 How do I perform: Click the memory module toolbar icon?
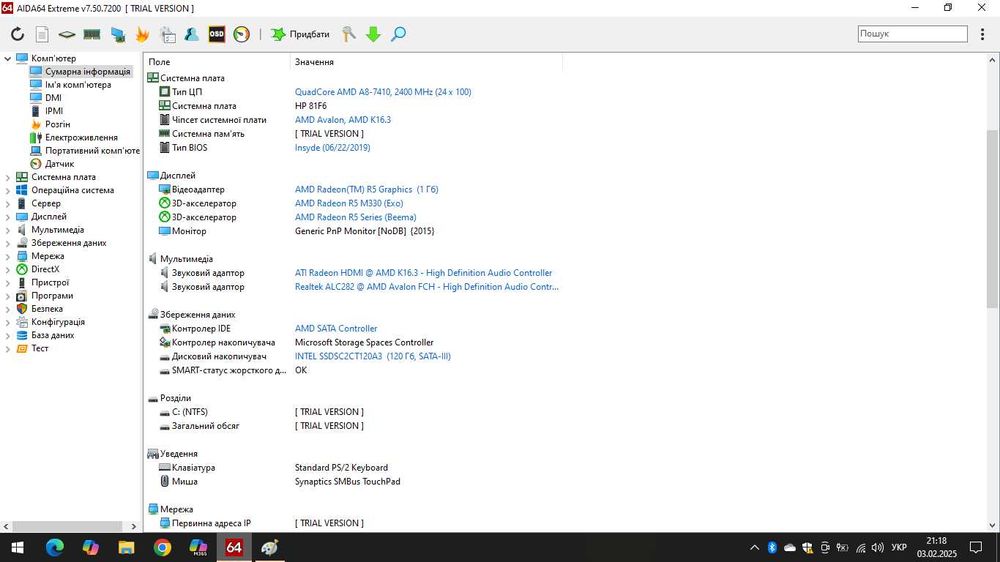(92, 34)
